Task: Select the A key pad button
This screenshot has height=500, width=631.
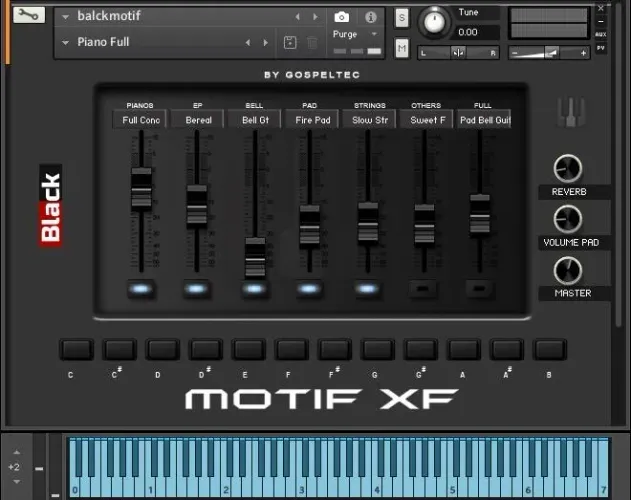Action: coord(464,349)
